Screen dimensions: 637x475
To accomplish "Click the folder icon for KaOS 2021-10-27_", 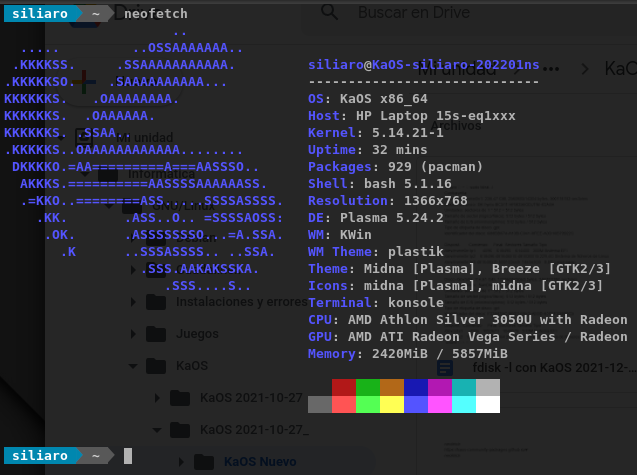I will pos(180,430).
